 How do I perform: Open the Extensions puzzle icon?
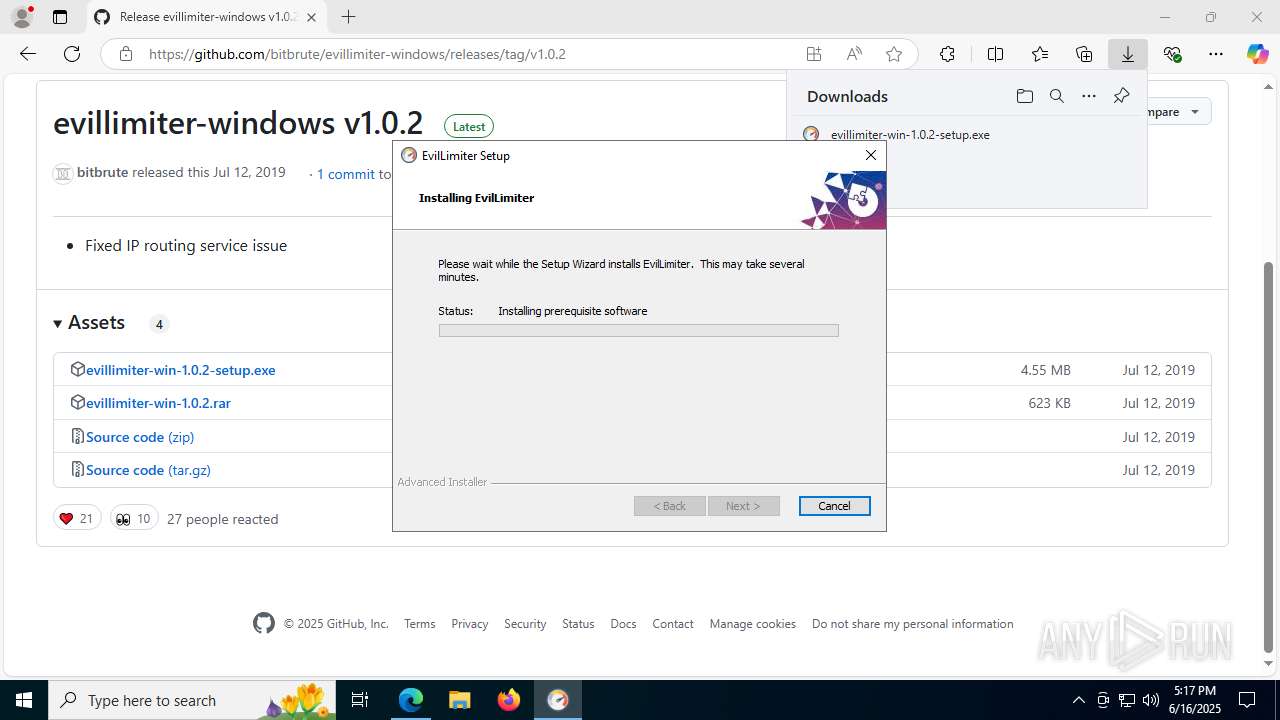[947, 54]
